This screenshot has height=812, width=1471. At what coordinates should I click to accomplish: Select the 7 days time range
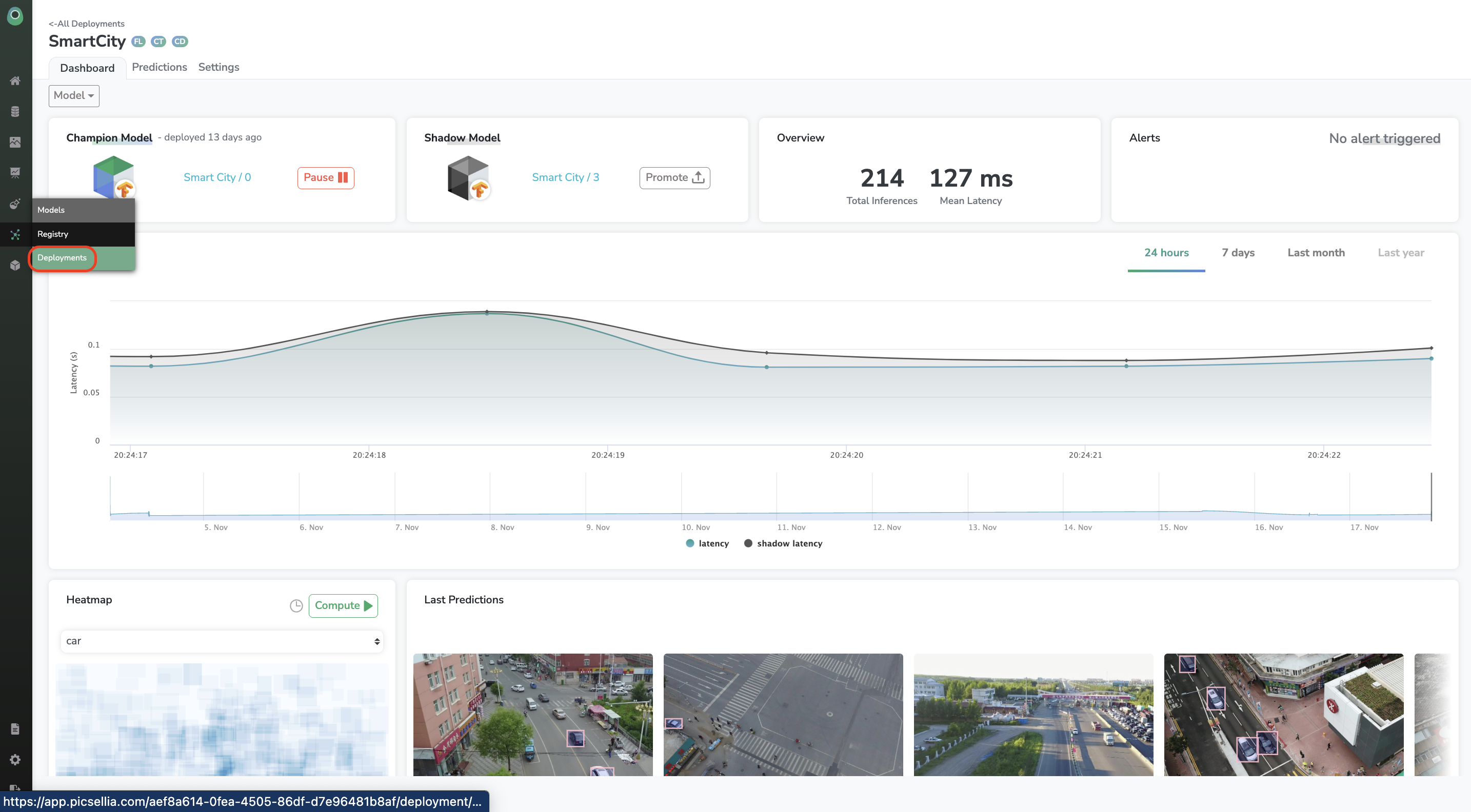click(1238, 253)
